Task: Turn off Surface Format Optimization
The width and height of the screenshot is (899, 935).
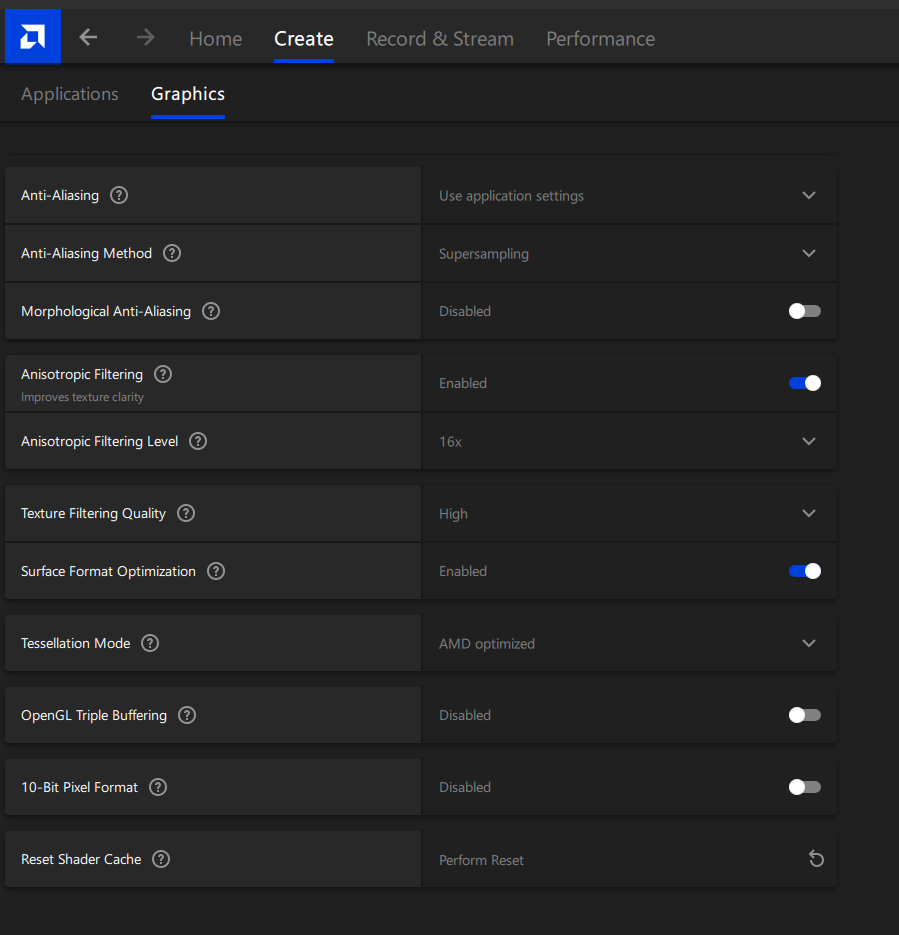Action: [804, 571]
